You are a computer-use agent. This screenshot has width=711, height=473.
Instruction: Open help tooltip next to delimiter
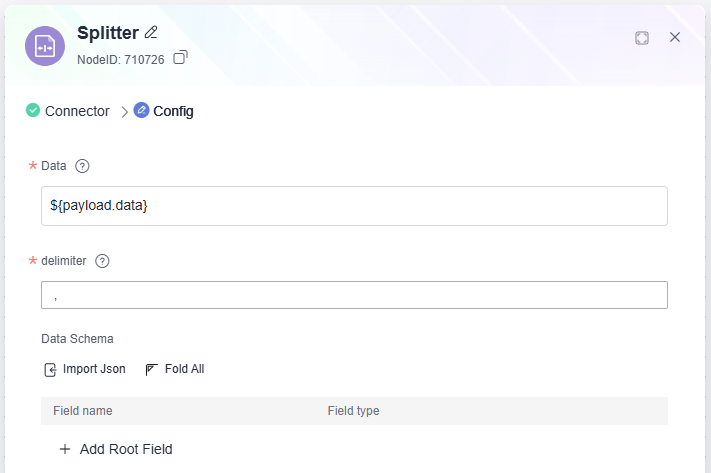(102, 261)
